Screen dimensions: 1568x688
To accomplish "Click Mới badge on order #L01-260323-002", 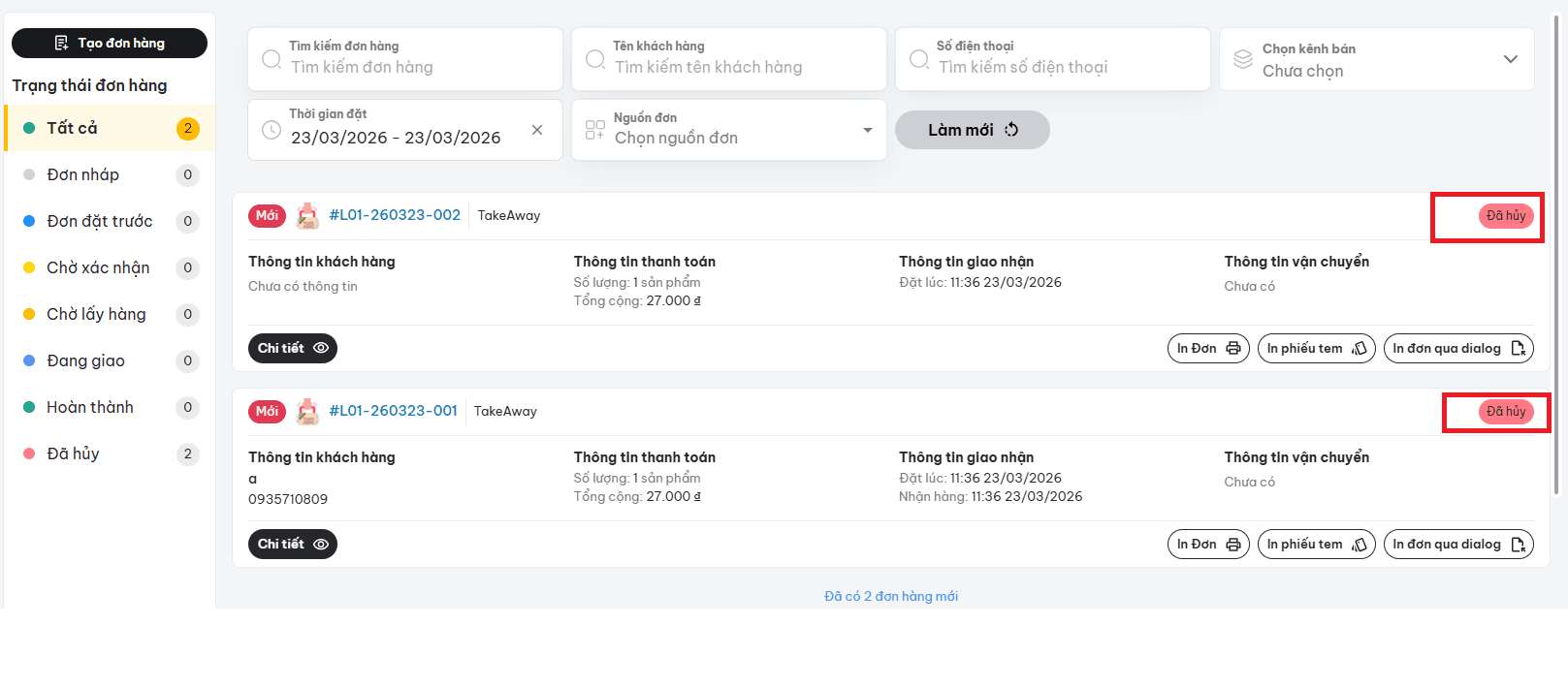I will 267,215.
